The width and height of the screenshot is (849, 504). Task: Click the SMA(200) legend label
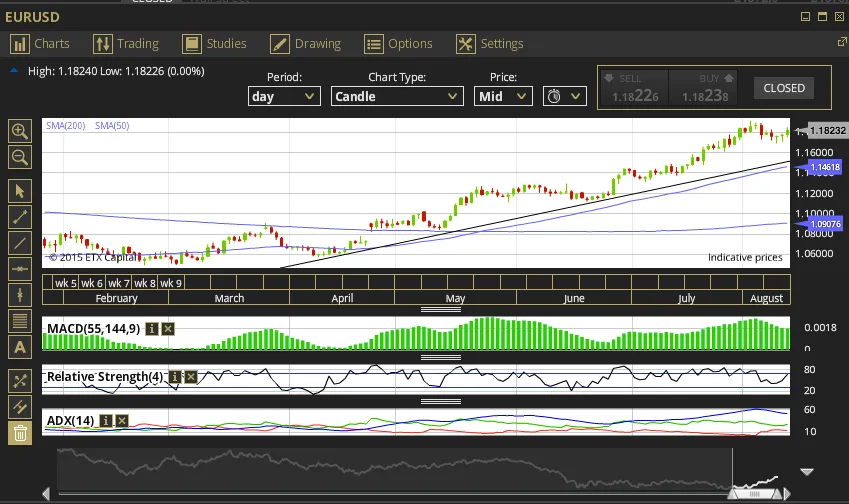click(x=66, y=126)
